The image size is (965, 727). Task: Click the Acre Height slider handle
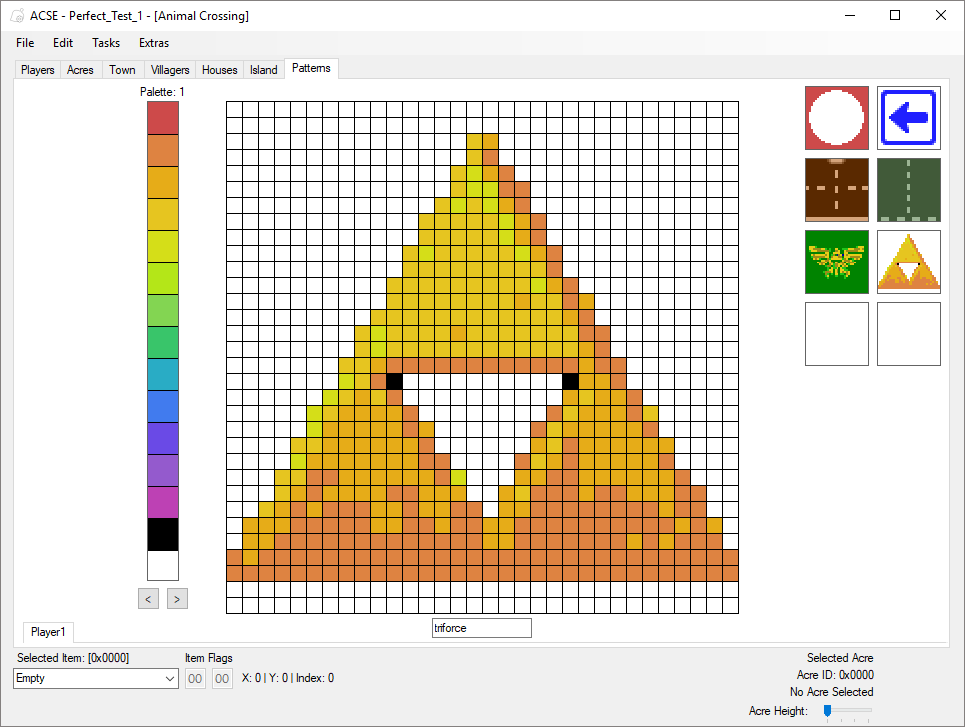[x=828, y=711]
